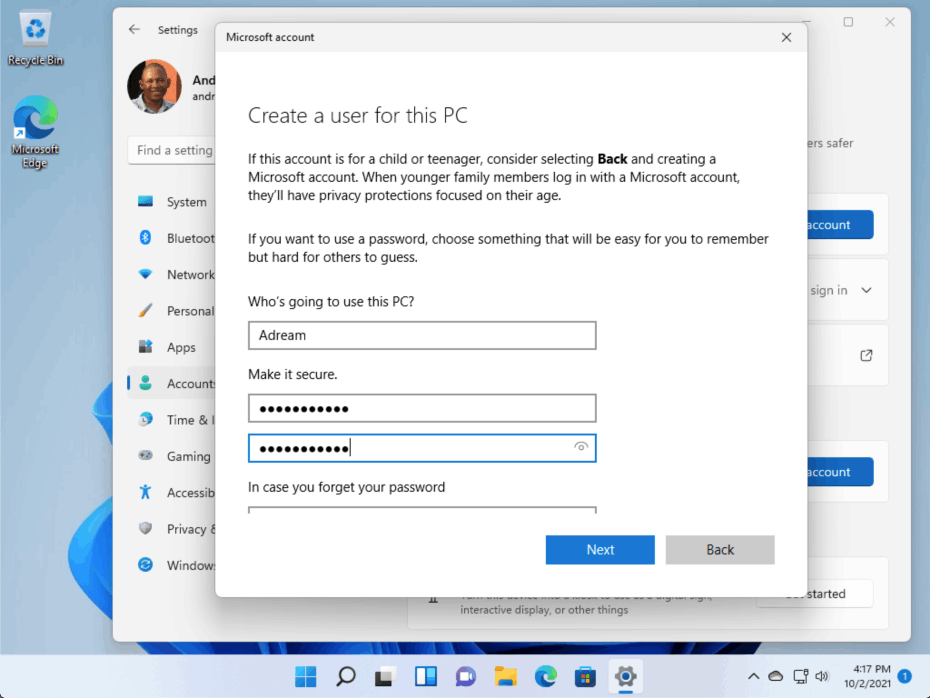
Task: Expand the sign in dropdown chevron
Action: (867, 291)
